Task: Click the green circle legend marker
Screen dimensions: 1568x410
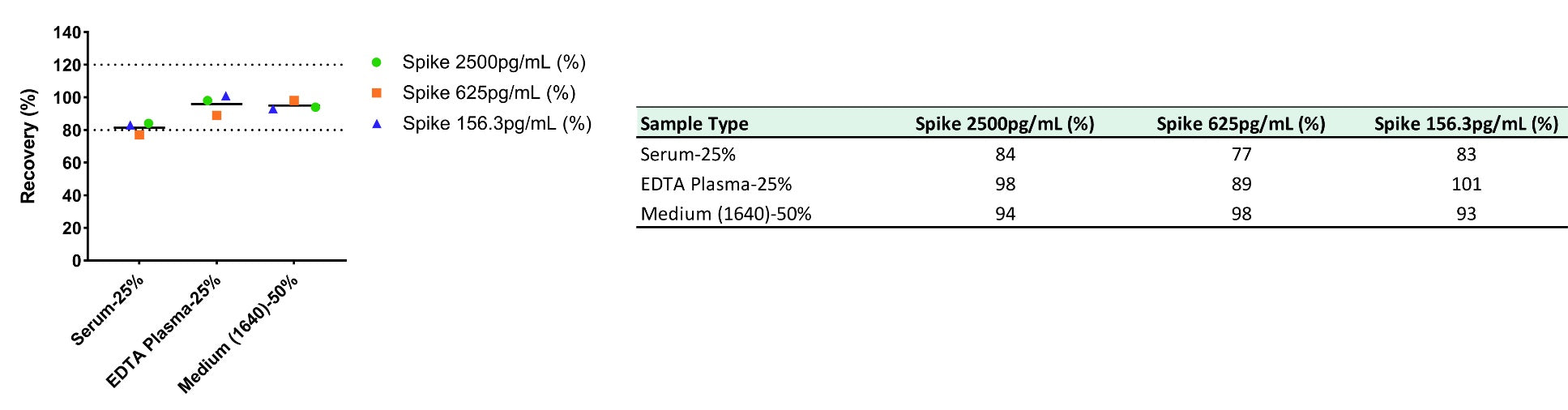Action: pos(376,62)
